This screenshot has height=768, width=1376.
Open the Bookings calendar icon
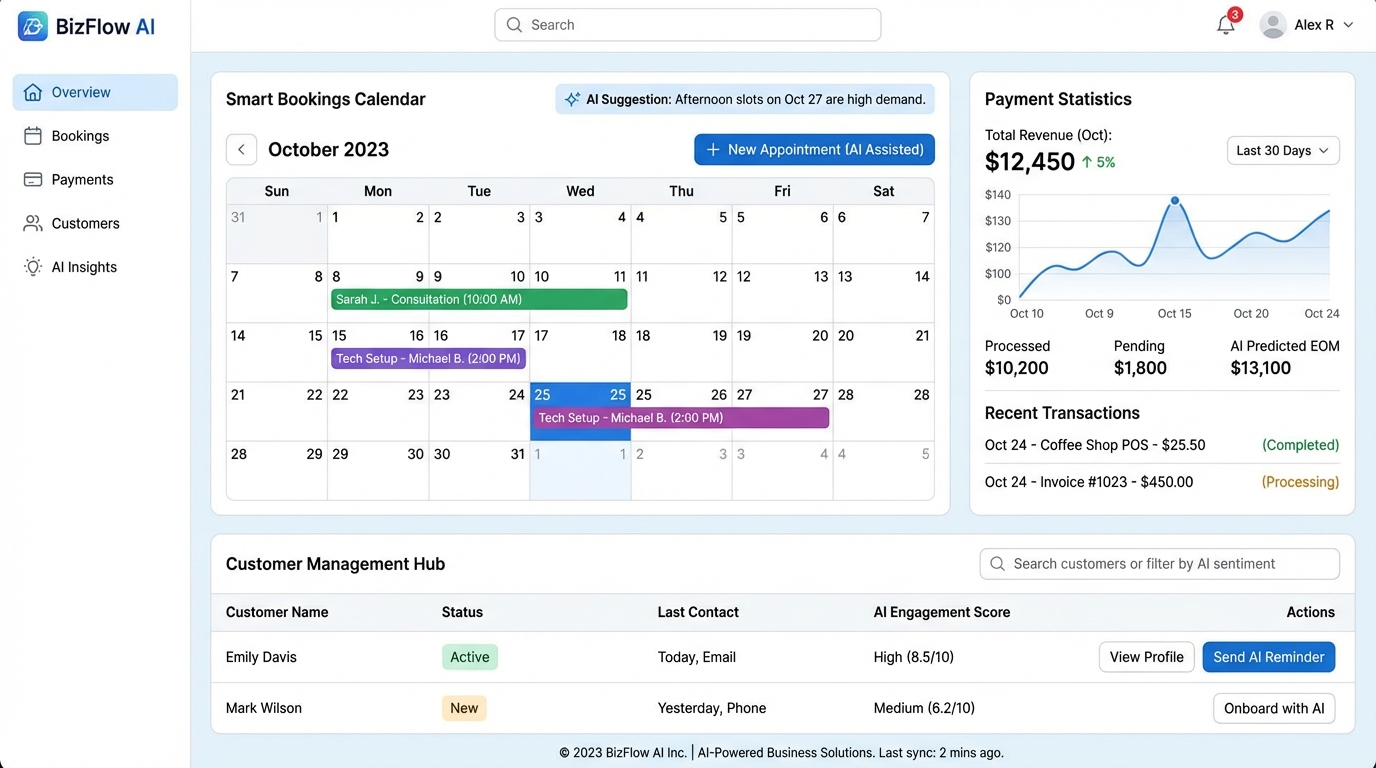(x=33, y=135)
